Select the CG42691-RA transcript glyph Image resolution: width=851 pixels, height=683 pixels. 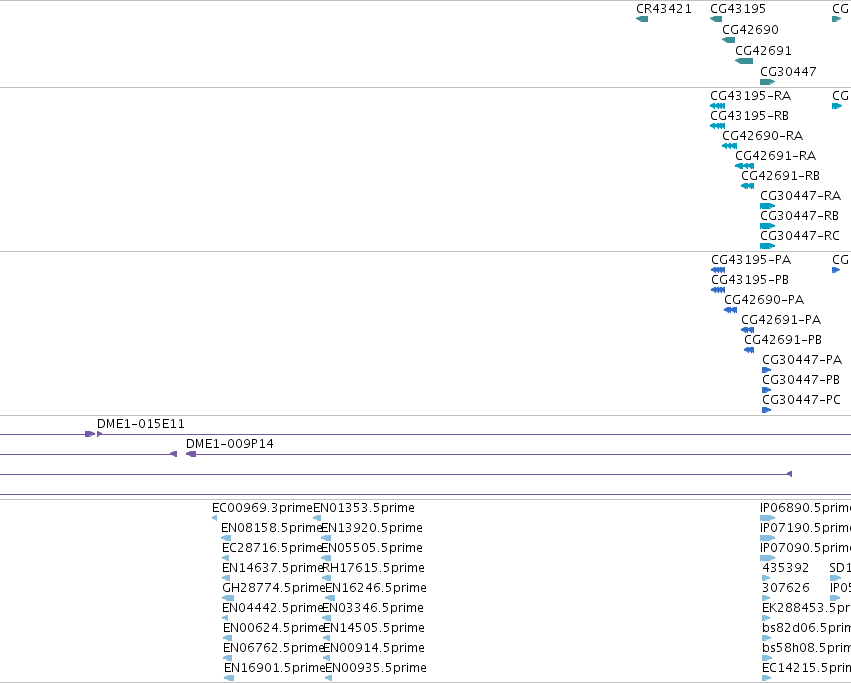(744, 166)
